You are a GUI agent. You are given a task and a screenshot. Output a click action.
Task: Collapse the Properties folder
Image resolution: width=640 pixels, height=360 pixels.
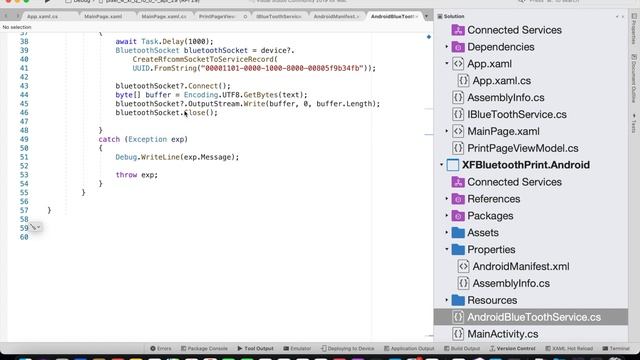tap(447, 249)
